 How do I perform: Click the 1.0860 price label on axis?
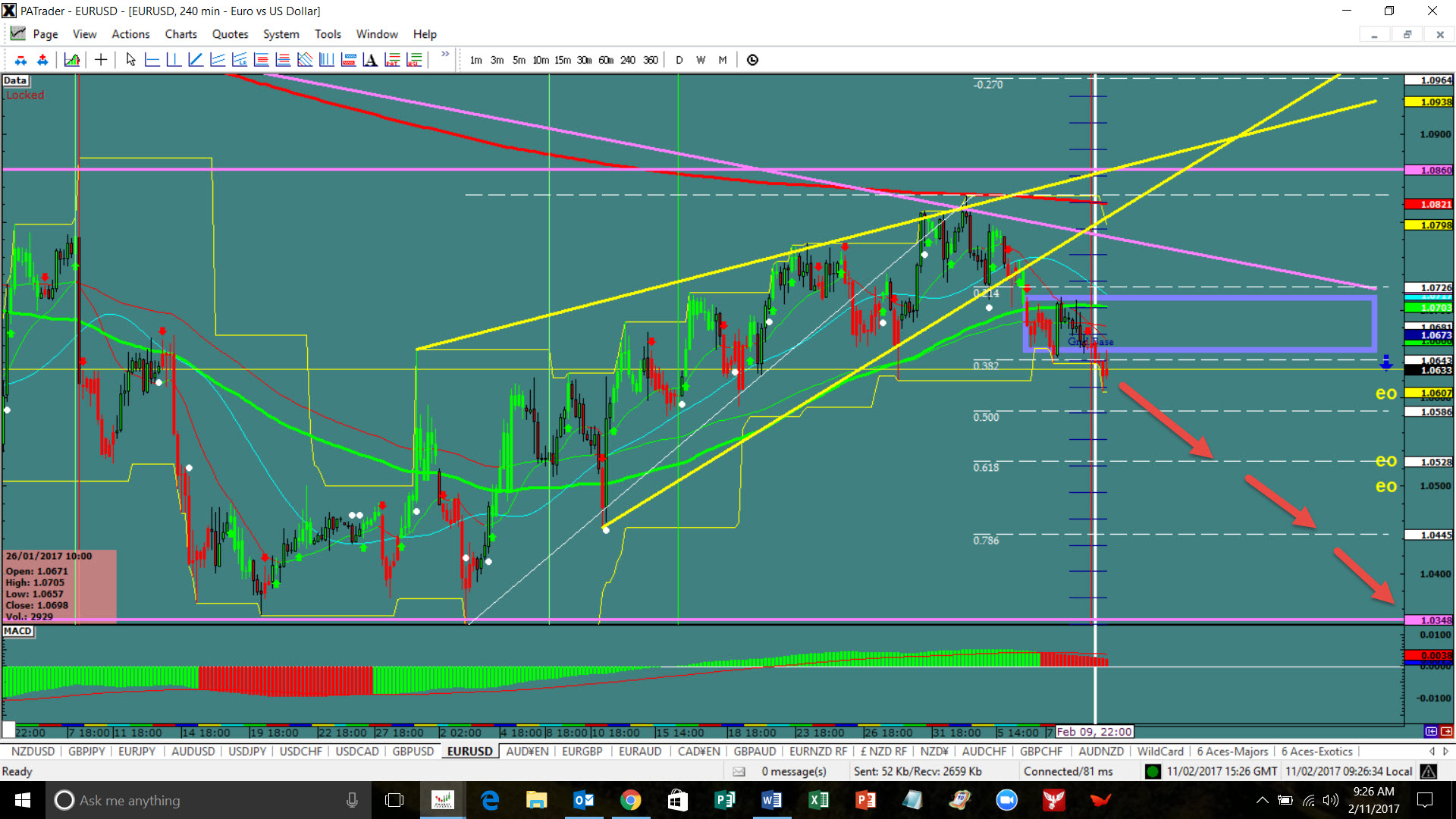[x=1429, y=171]
